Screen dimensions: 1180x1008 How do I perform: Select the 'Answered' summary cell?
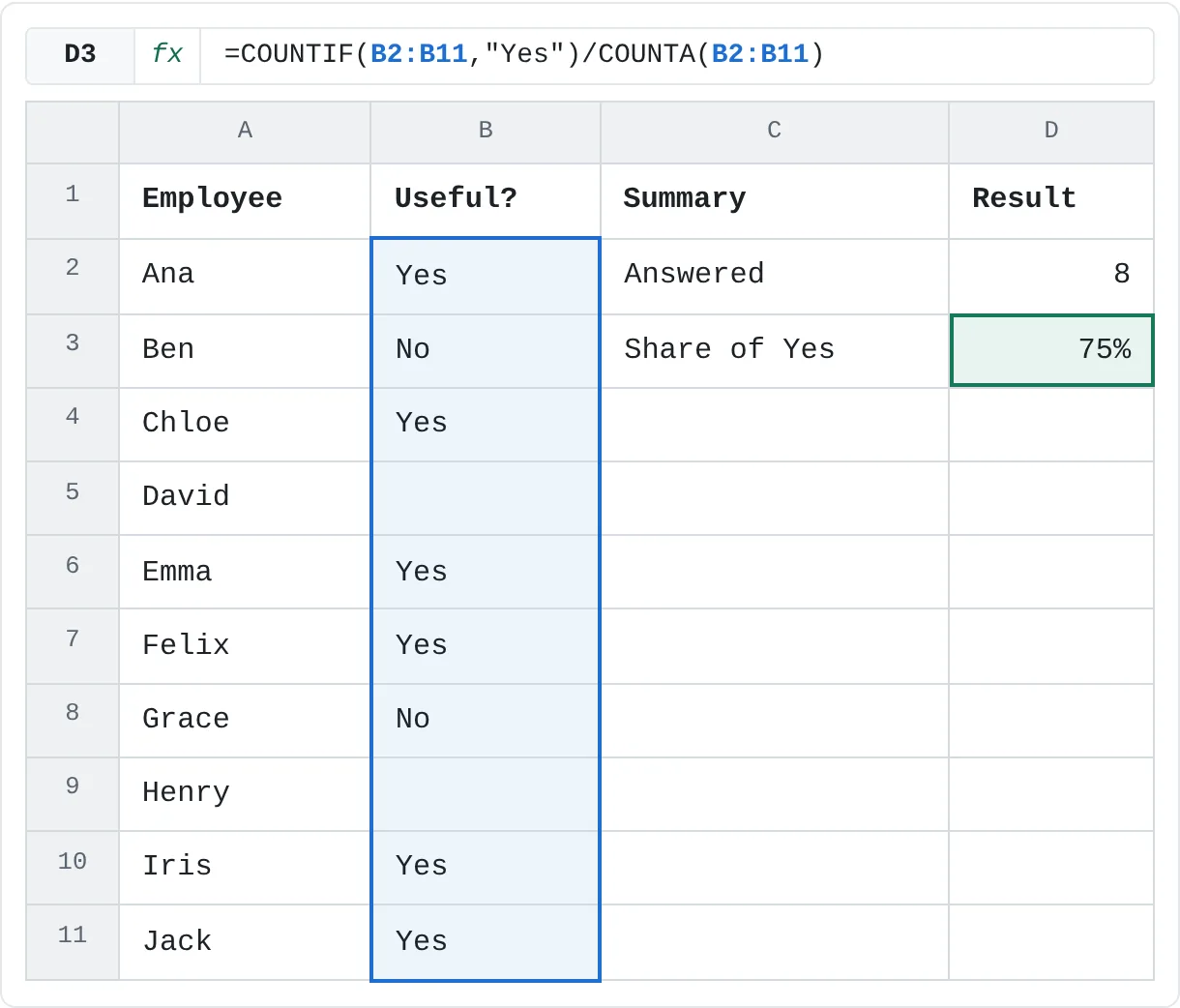775,277
